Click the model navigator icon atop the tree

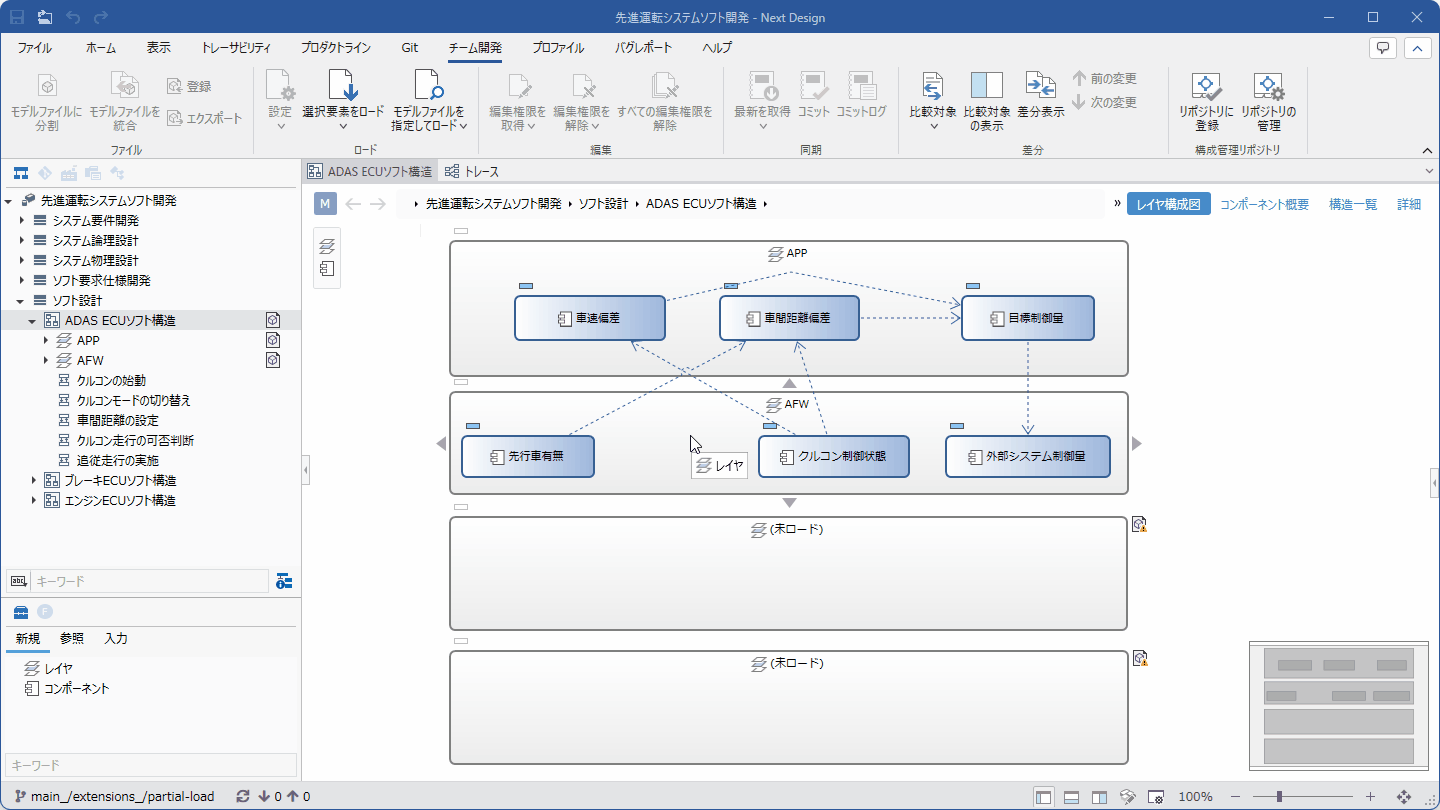tap(20, 173)
